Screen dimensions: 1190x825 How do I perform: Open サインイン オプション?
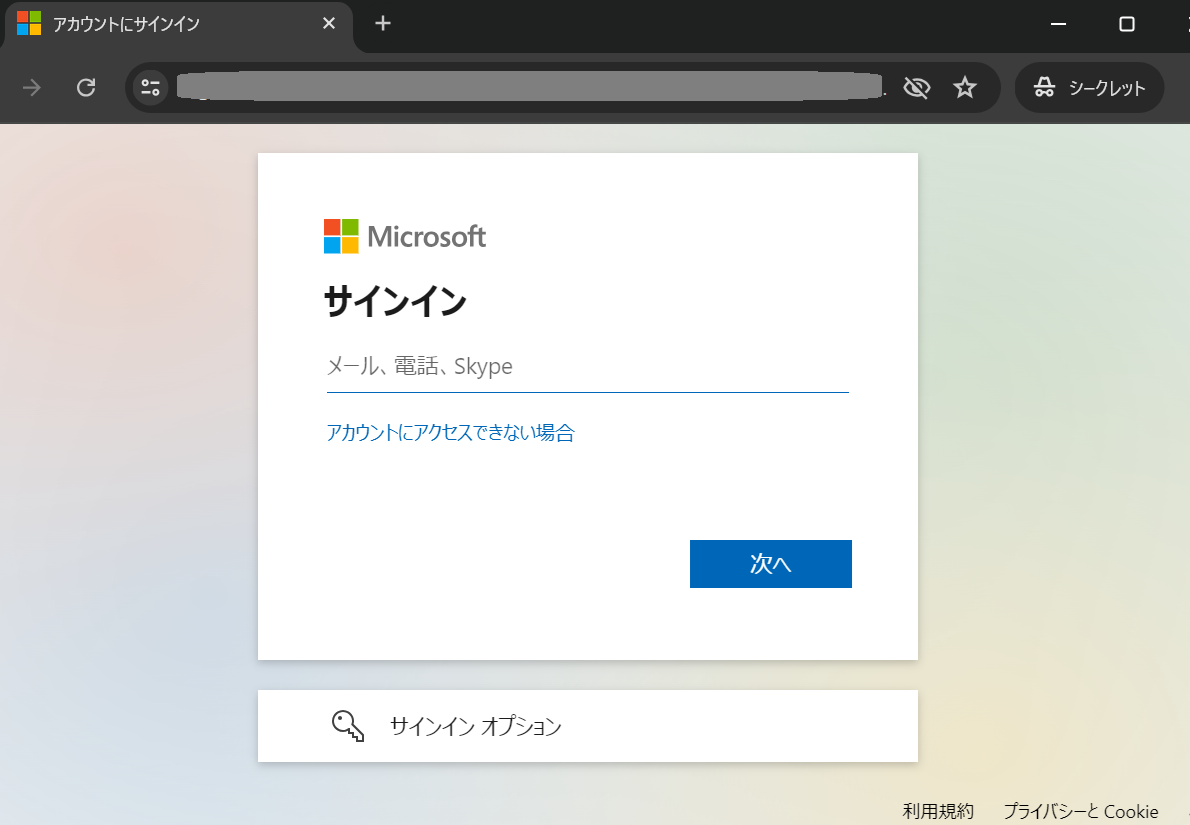tap(587, 726)
